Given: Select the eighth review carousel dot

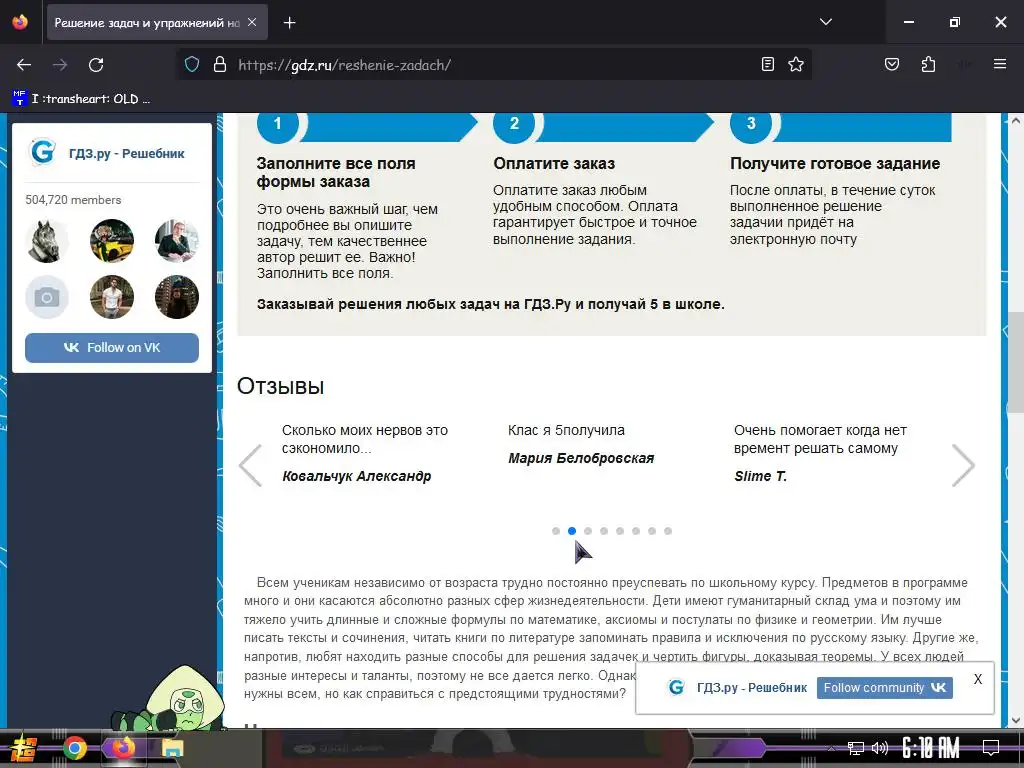Looking at the screenshot, I should 668,531.
